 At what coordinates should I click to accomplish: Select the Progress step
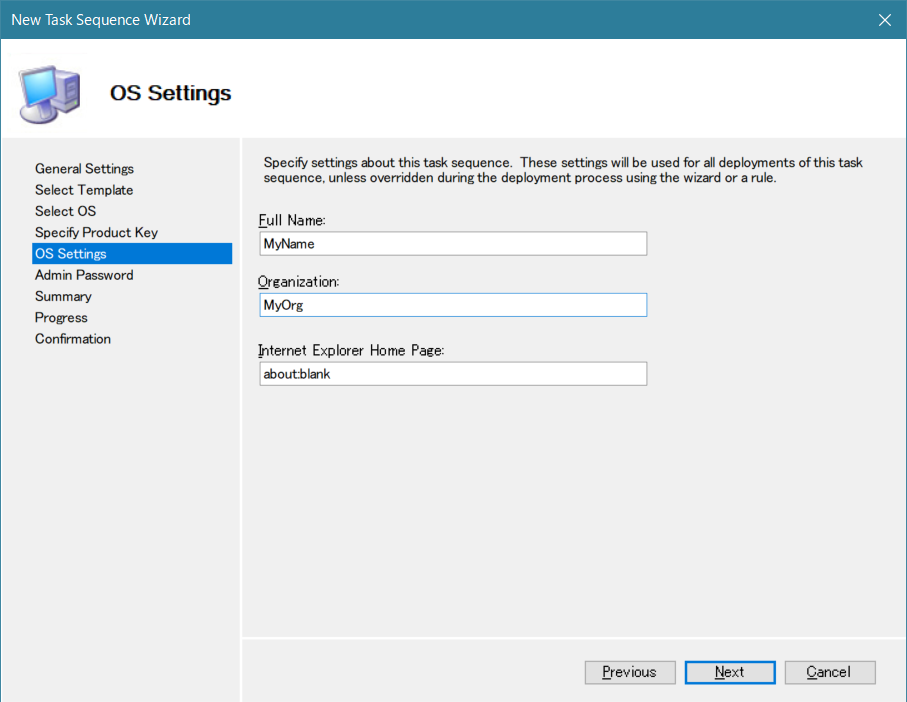pos(61,317)
